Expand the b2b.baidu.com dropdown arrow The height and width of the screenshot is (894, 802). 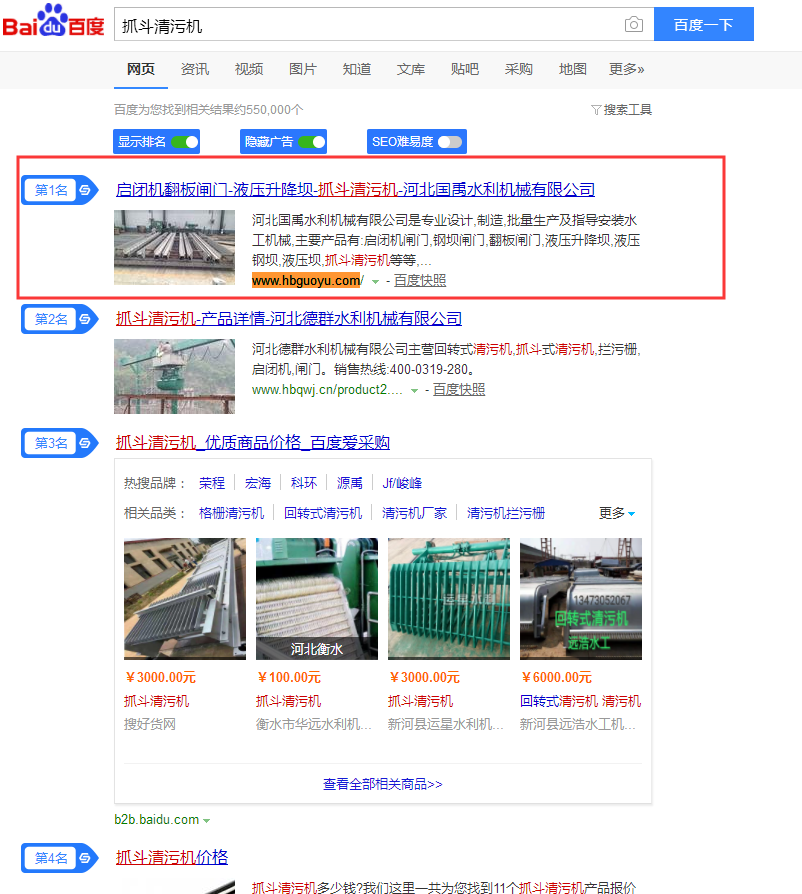[x=206, y=820]
